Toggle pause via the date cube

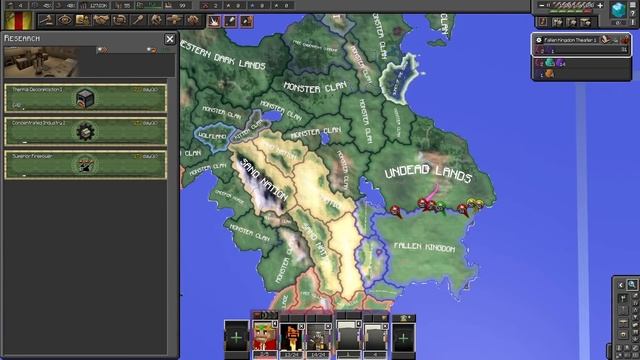pyautogui.click(x=618, y=9)
